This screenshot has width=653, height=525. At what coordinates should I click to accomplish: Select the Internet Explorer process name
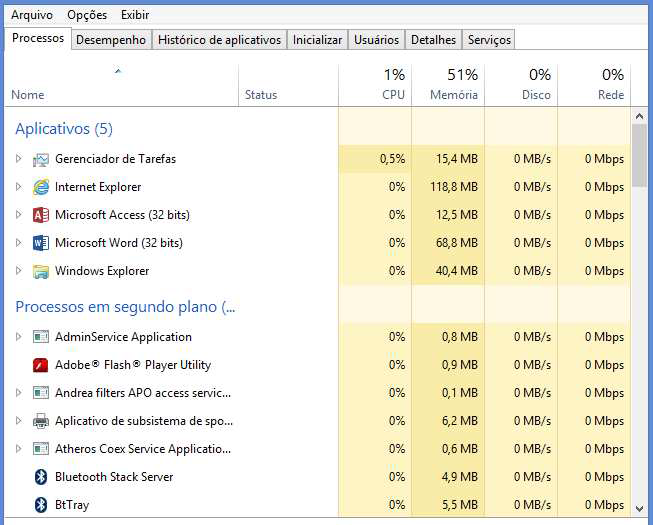pyautogui.click(x=98, y=187)
